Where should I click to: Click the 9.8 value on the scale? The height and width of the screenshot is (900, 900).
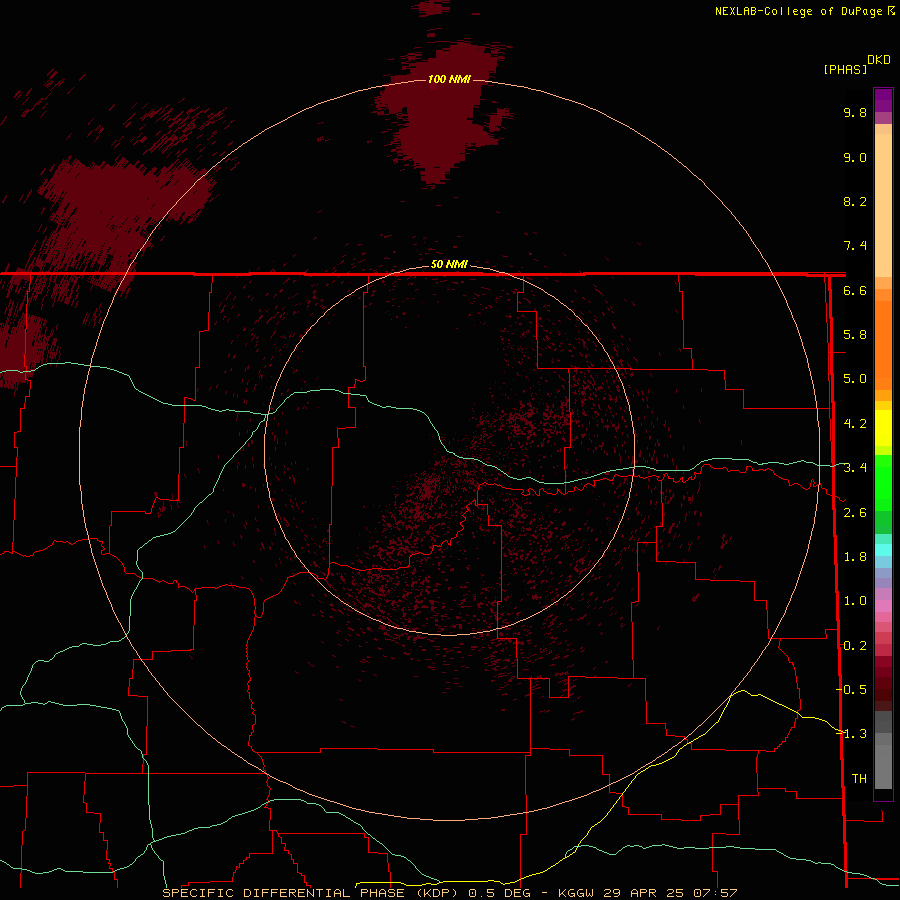click(x=855, y=112)
